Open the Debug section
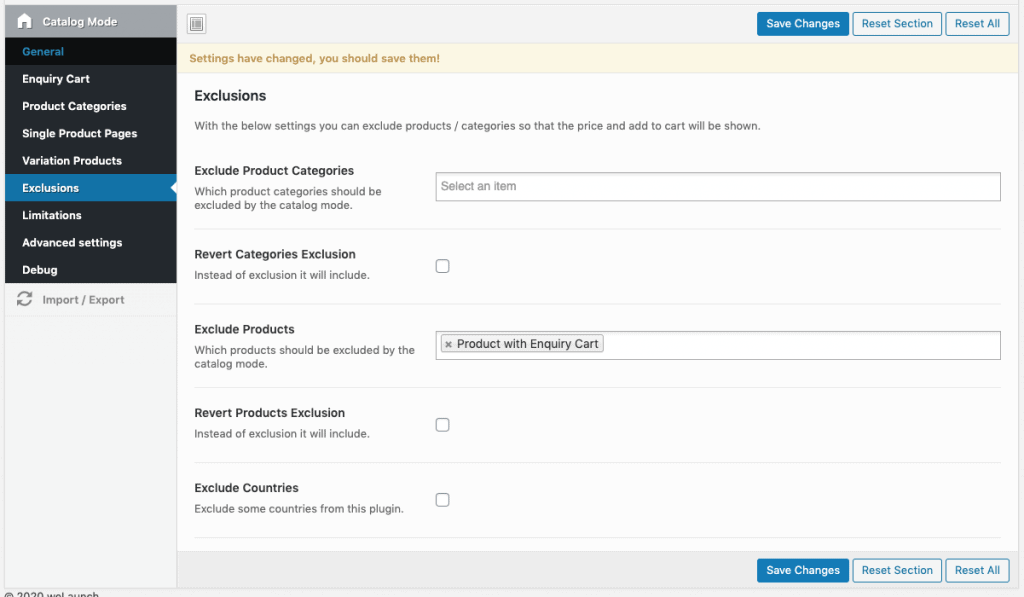The width and height of the screenshot is (1024, 597). (91, 270)
